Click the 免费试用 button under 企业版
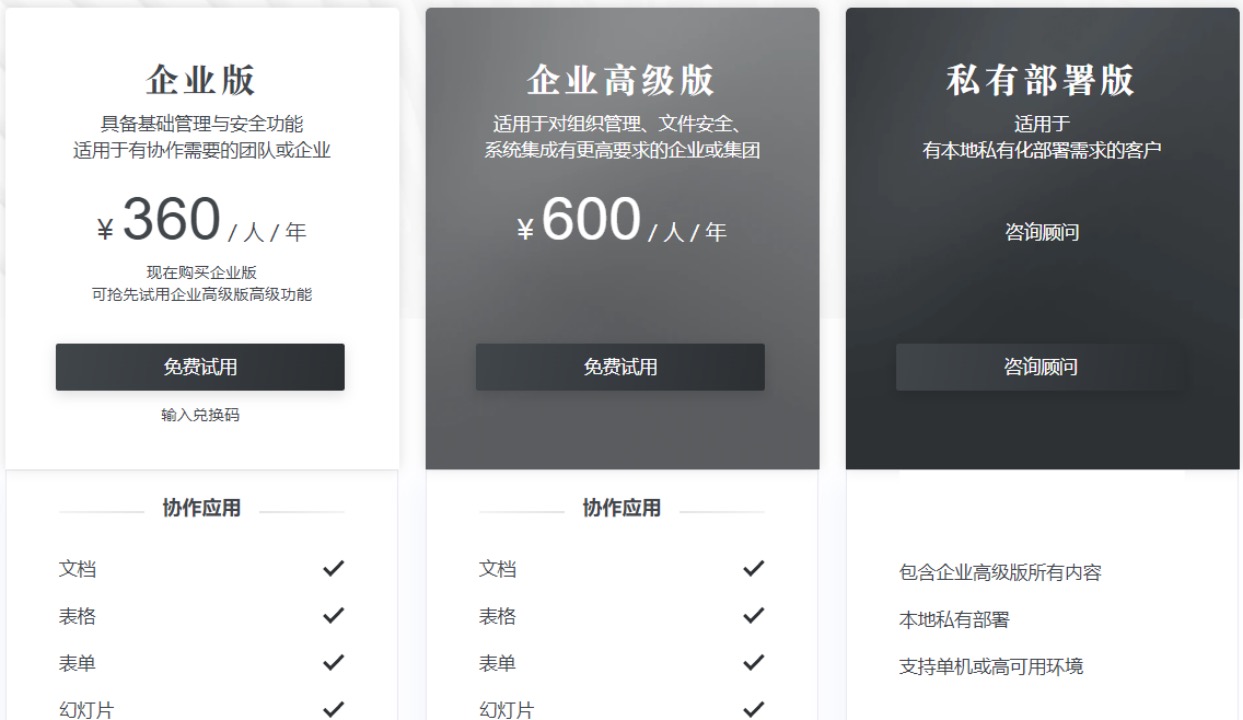Screen dimensions: 1243x720 click(200, 367)
